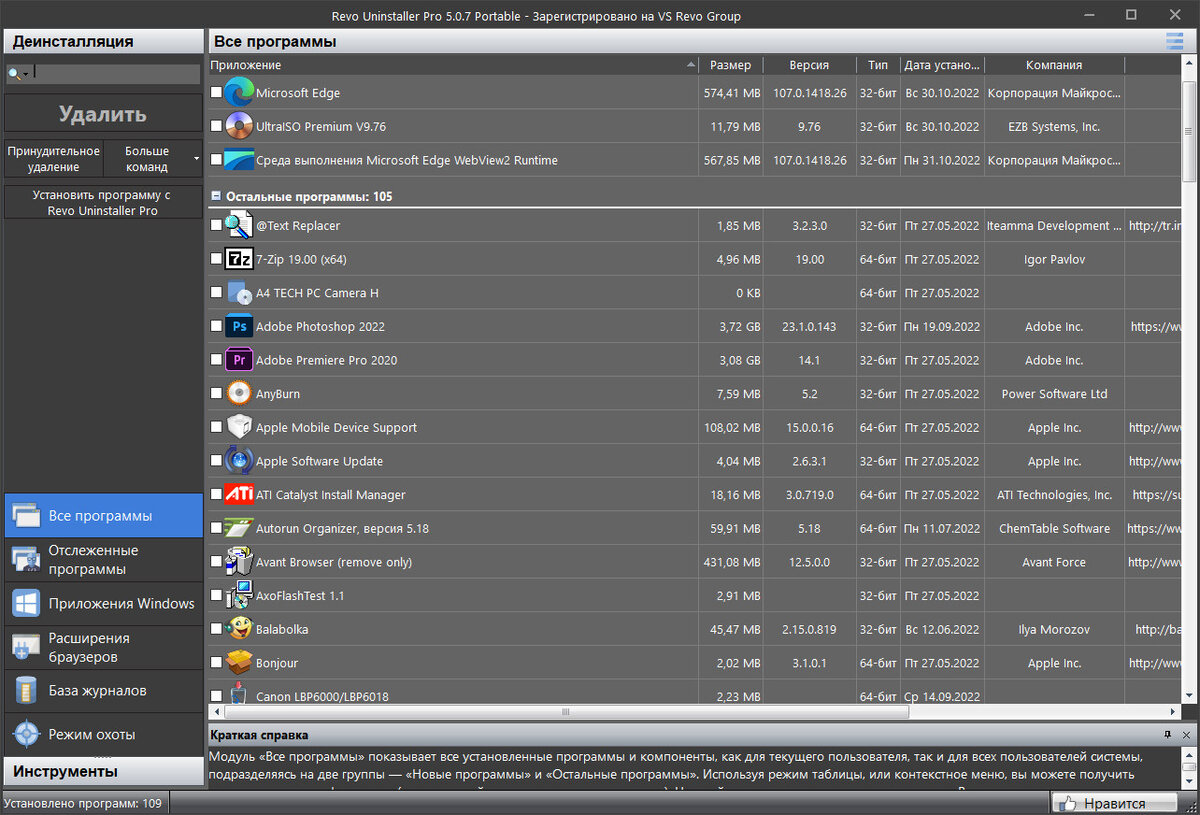Tick the AnyBurn checkbox
1200x815 pixels.
(216, 394)
